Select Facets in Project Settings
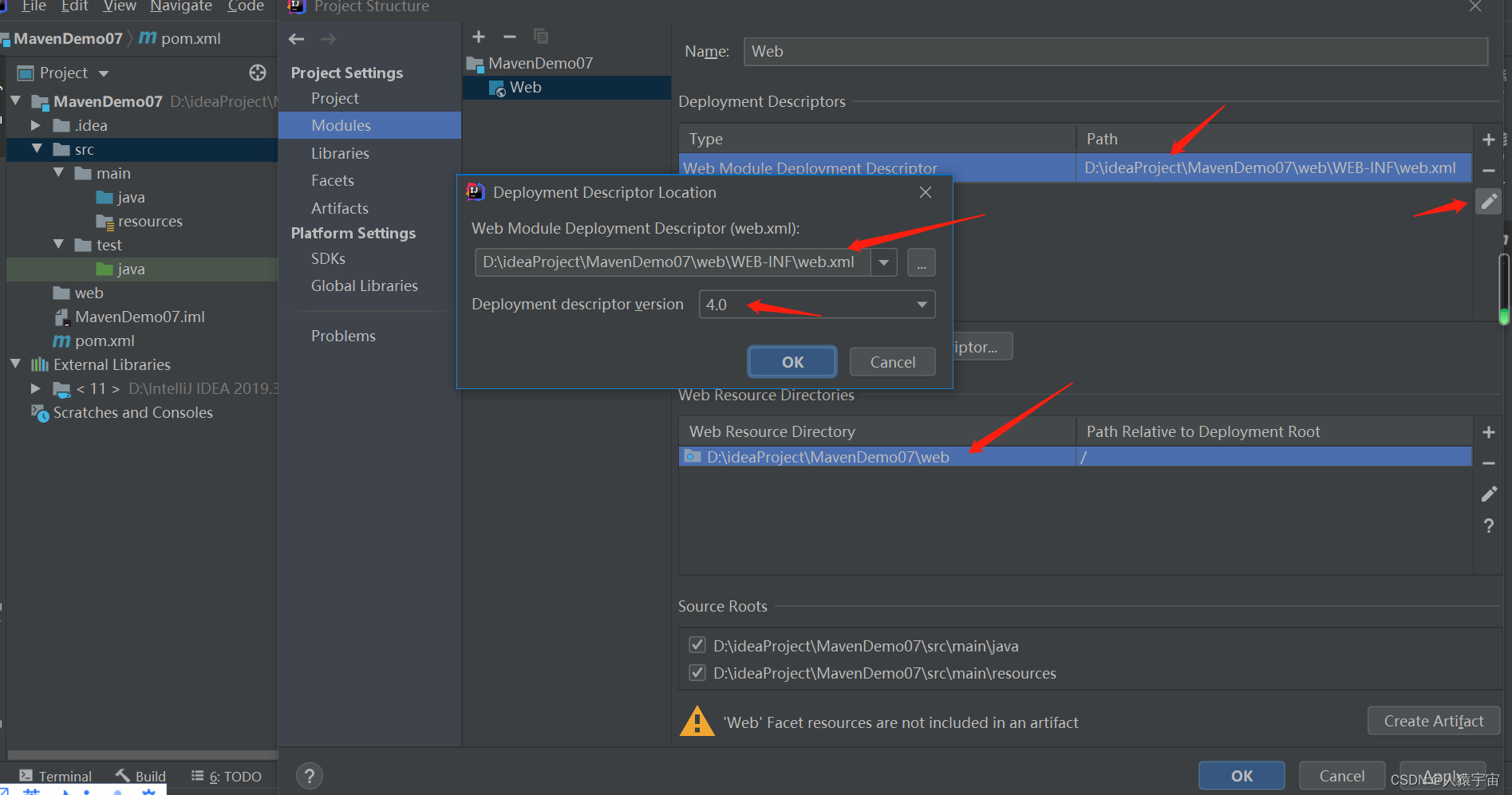 click(x=333, y=180)
